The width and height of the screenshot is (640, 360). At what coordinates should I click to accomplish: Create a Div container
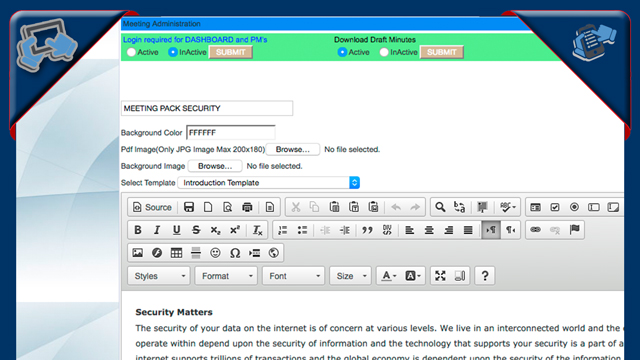point(387,230)
